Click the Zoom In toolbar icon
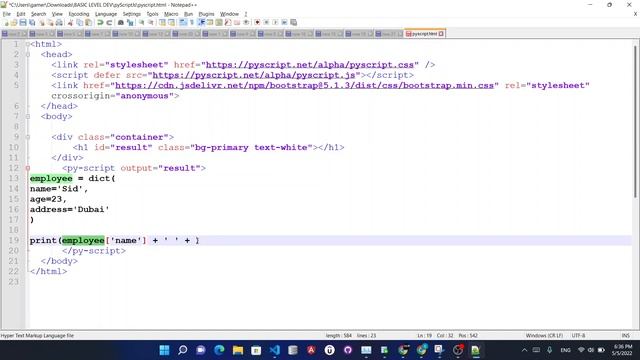 [142, 22]
